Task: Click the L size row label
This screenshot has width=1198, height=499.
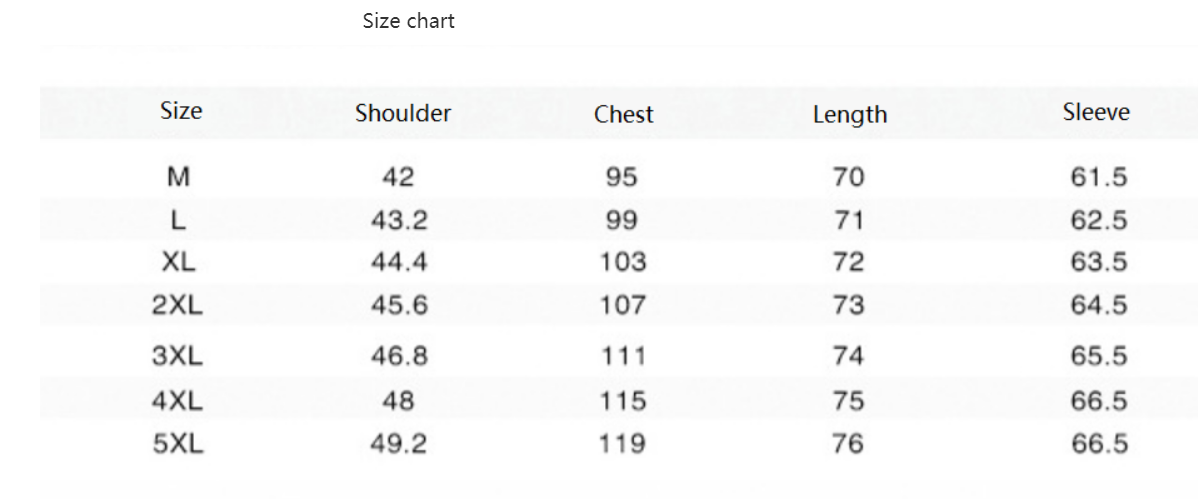Action: (178, 220)
